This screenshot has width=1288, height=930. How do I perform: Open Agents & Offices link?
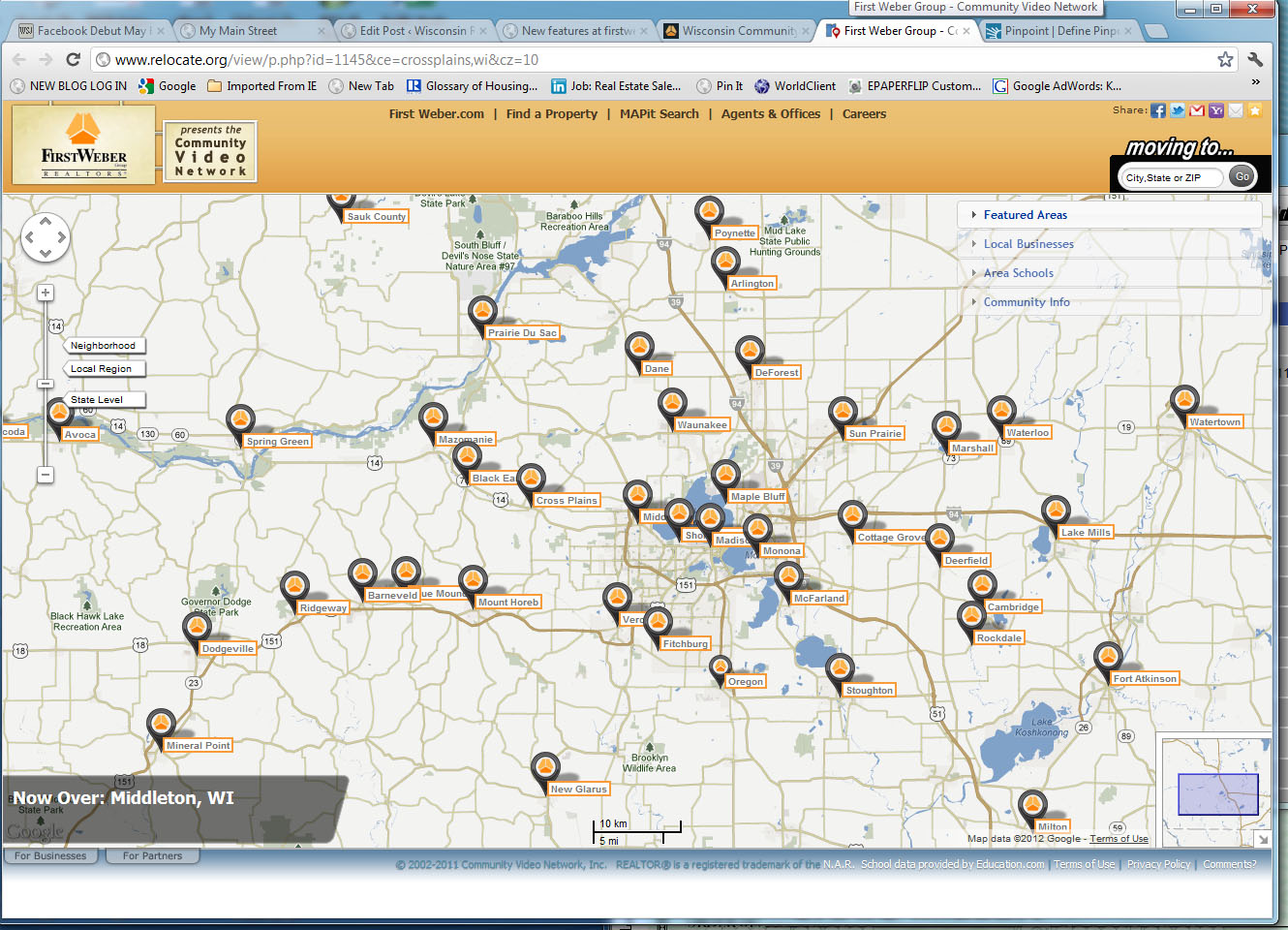pos(771,114)
